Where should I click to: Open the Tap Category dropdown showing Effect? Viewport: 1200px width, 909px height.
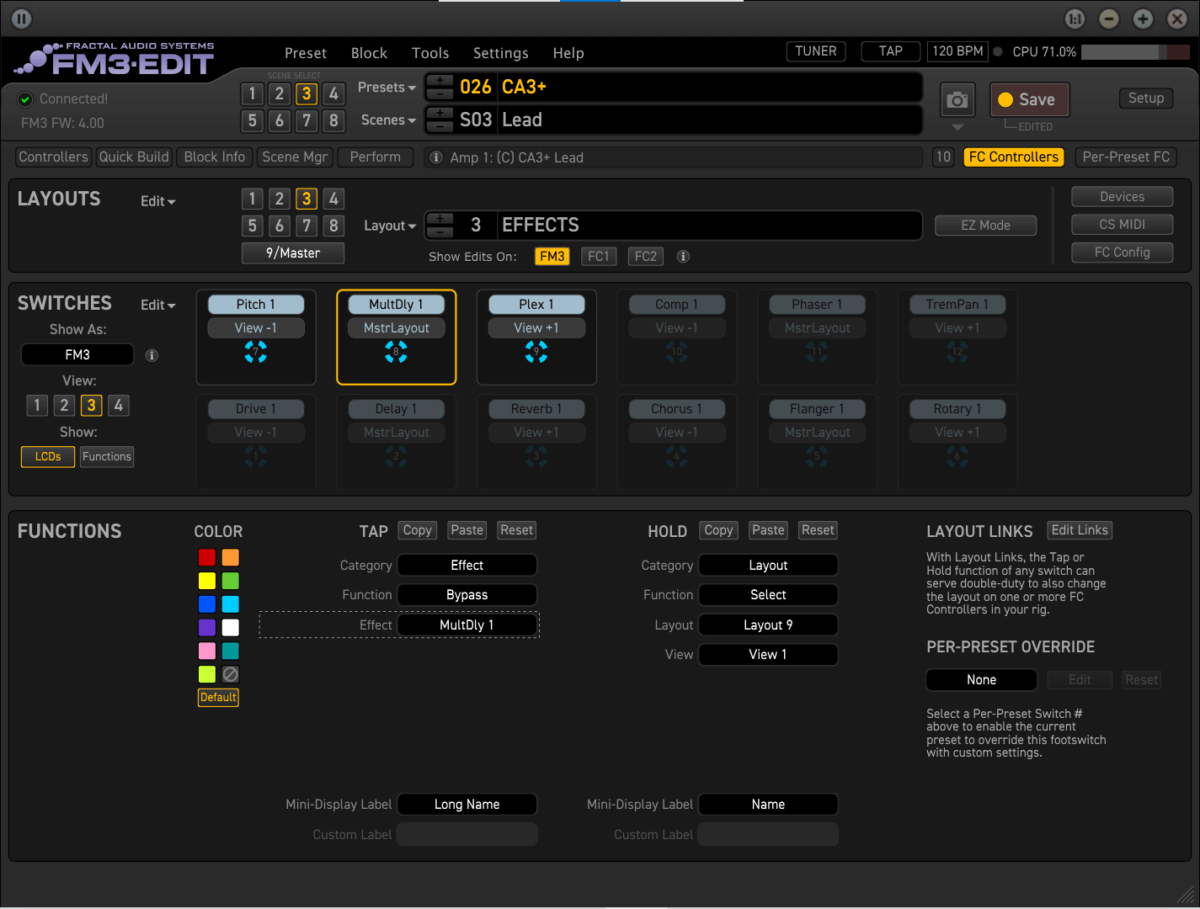coord(467,565)
